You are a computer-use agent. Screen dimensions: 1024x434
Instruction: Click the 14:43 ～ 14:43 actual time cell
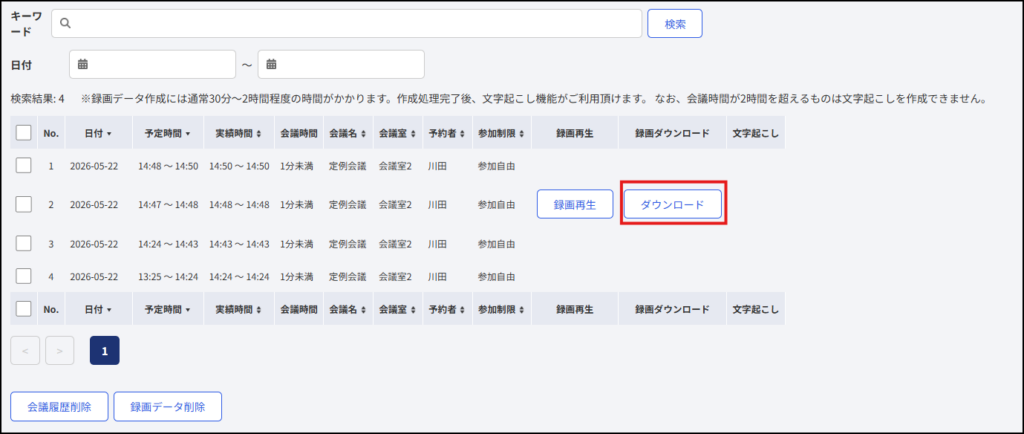[239, 243]
